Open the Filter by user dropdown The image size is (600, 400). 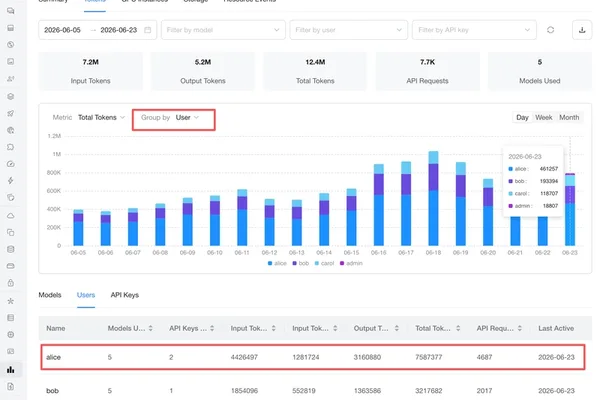[x=349, y=30]
